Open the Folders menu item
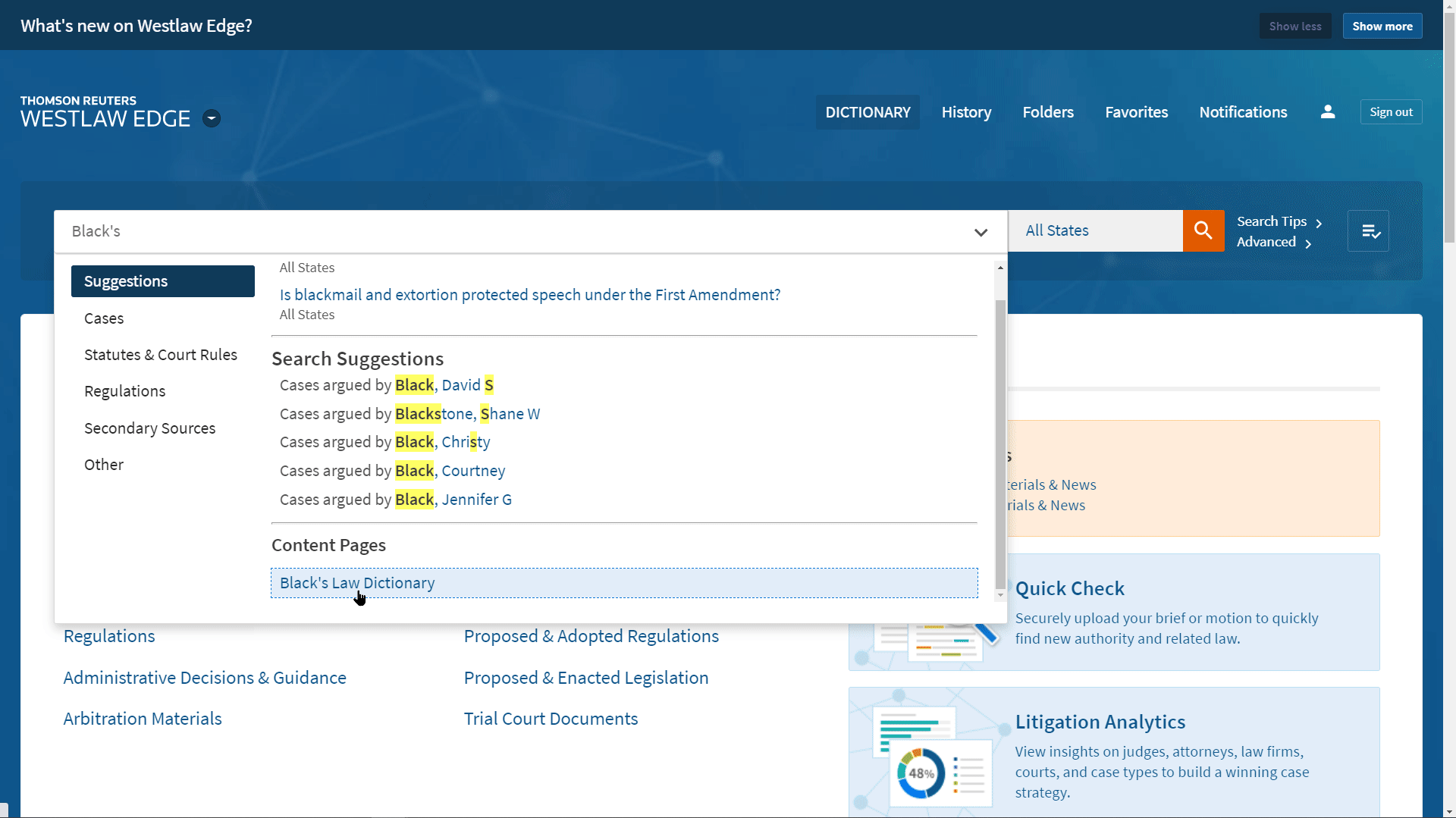1456x818 pixels. 1047,112
